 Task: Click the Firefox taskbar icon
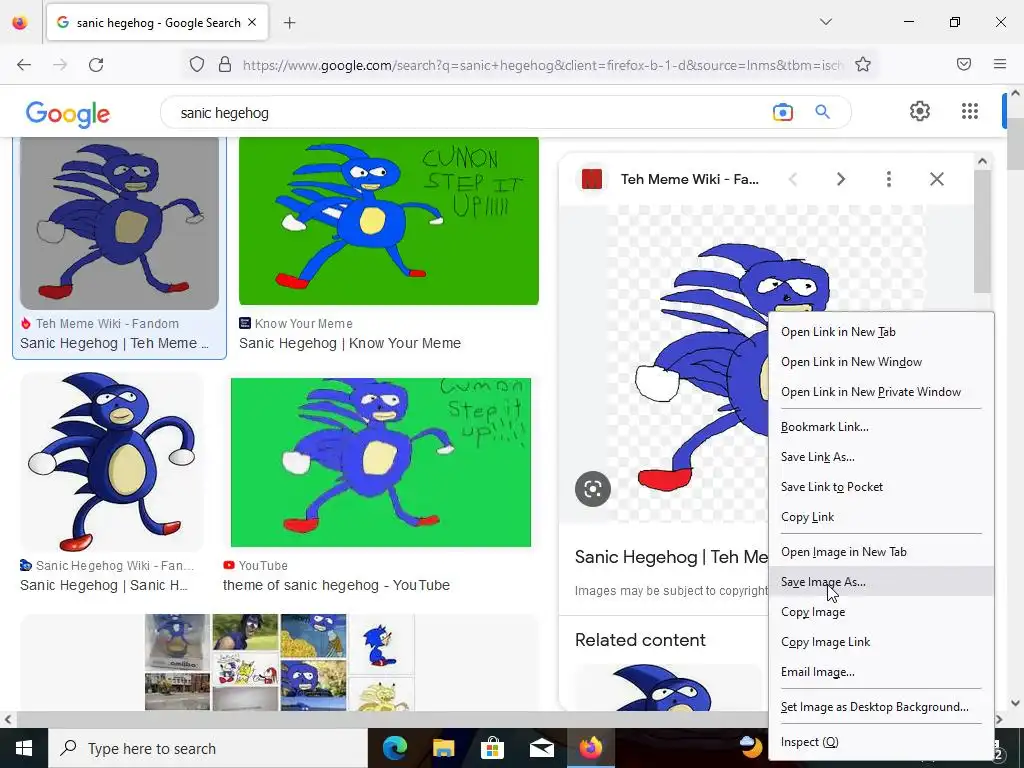590,748
